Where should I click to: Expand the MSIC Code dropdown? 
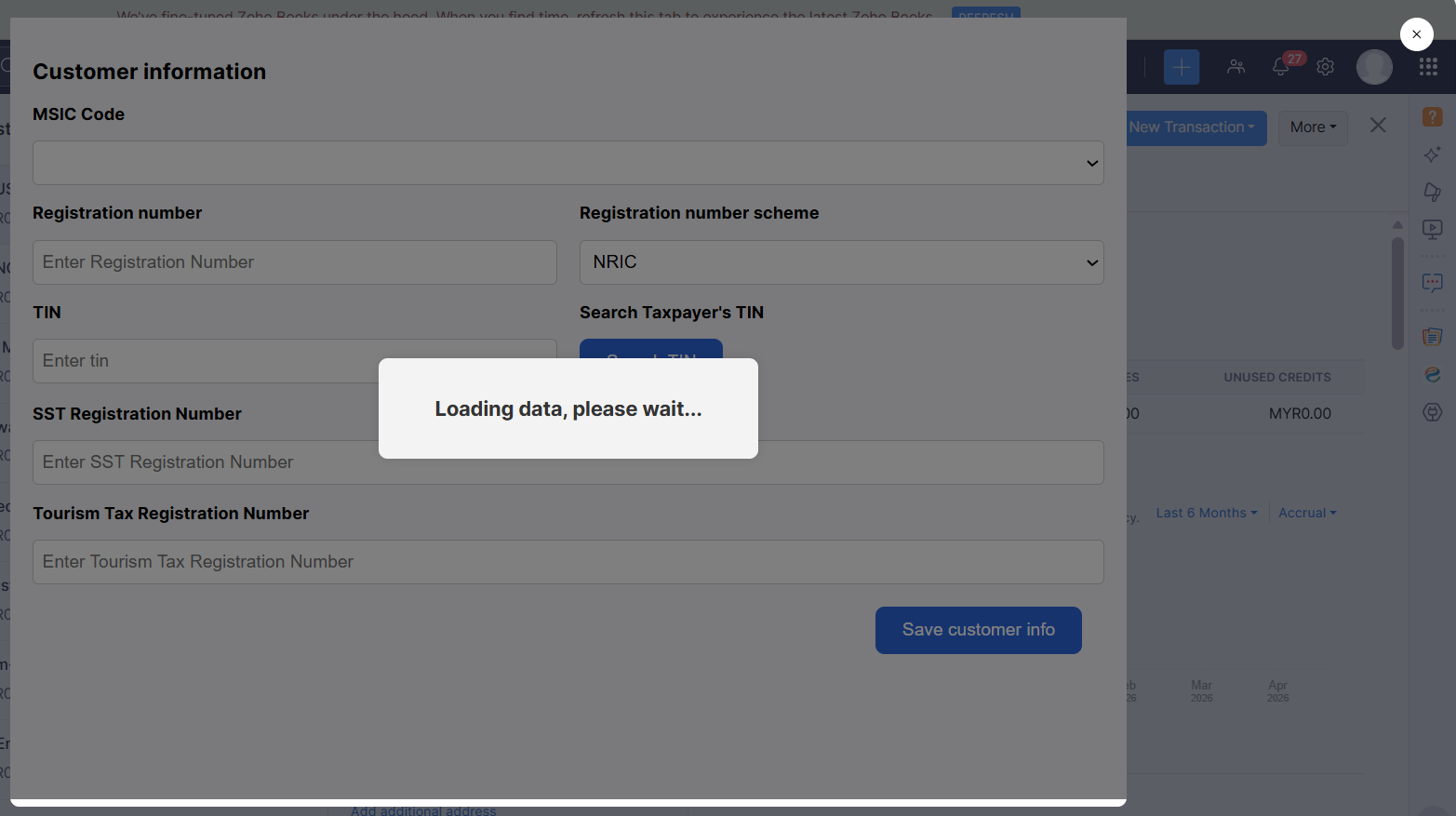coord(568,163)
